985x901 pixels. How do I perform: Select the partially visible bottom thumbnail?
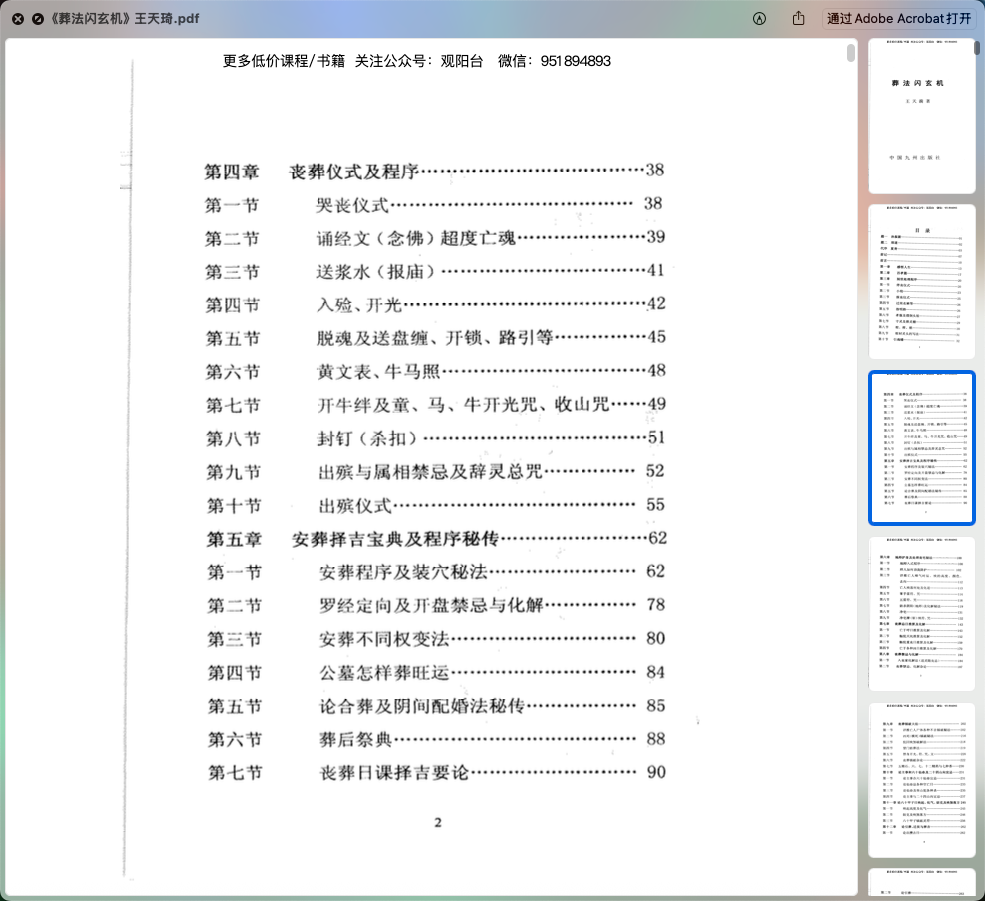click(x=921, y=884)
